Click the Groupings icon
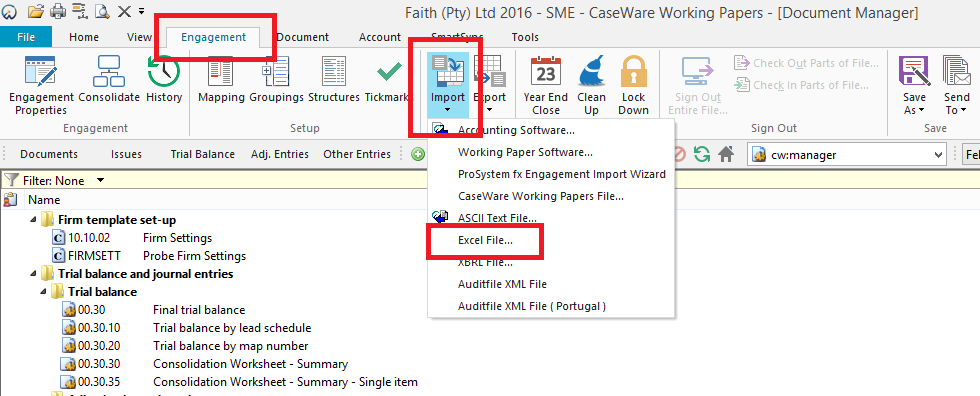 click(276, 72)
